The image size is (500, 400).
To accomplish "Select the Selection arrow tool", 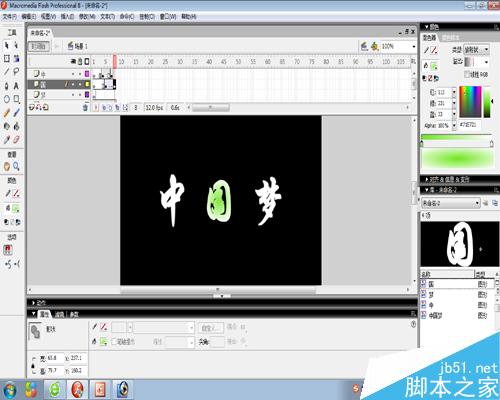I will (x=7, y=45).
